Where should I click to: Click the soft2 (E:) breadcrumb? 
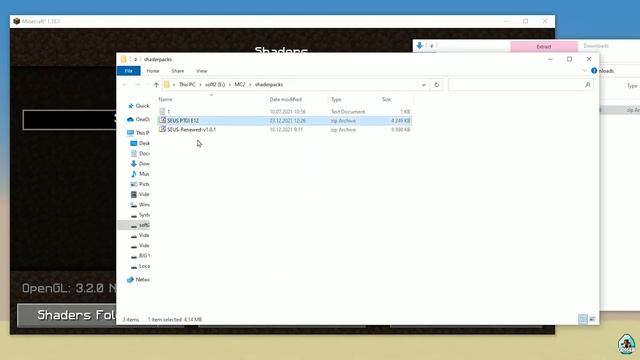click(215, 84)
